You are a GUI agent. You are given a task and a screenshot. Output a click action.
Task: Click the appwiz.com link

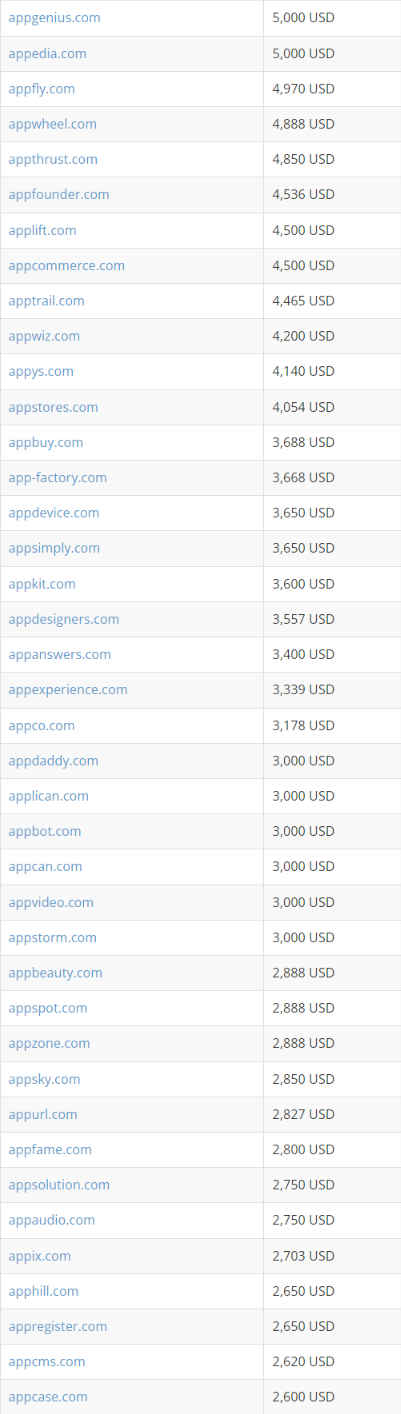[x=44, y=336]
